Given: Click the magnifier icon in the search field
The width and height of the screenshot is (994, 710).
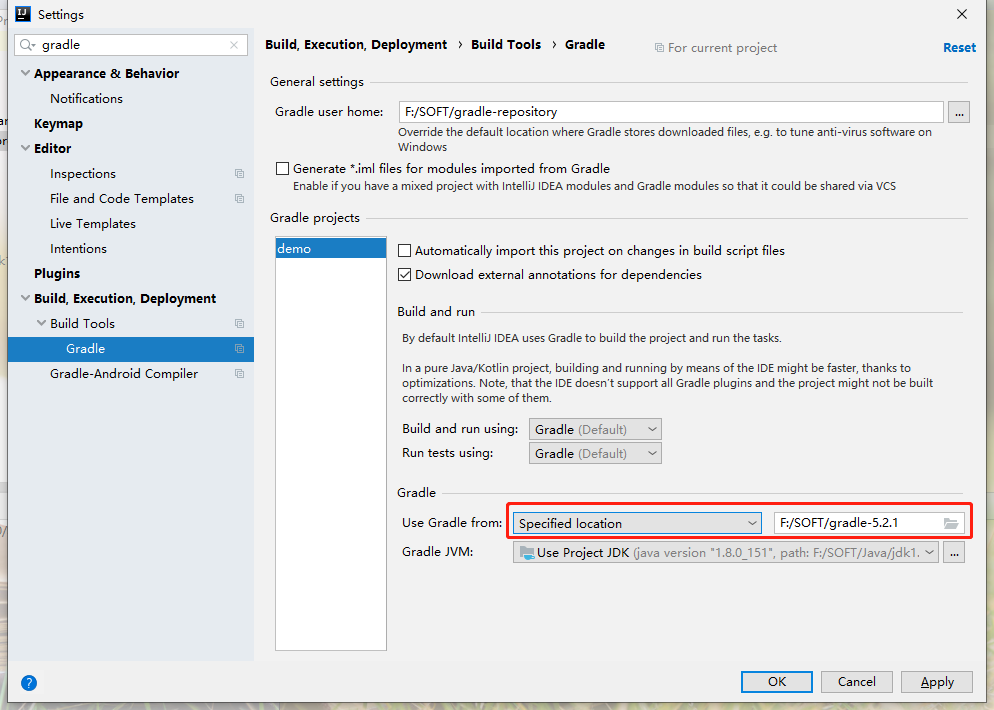Looking at the screenshot, I should pos(24,44).
